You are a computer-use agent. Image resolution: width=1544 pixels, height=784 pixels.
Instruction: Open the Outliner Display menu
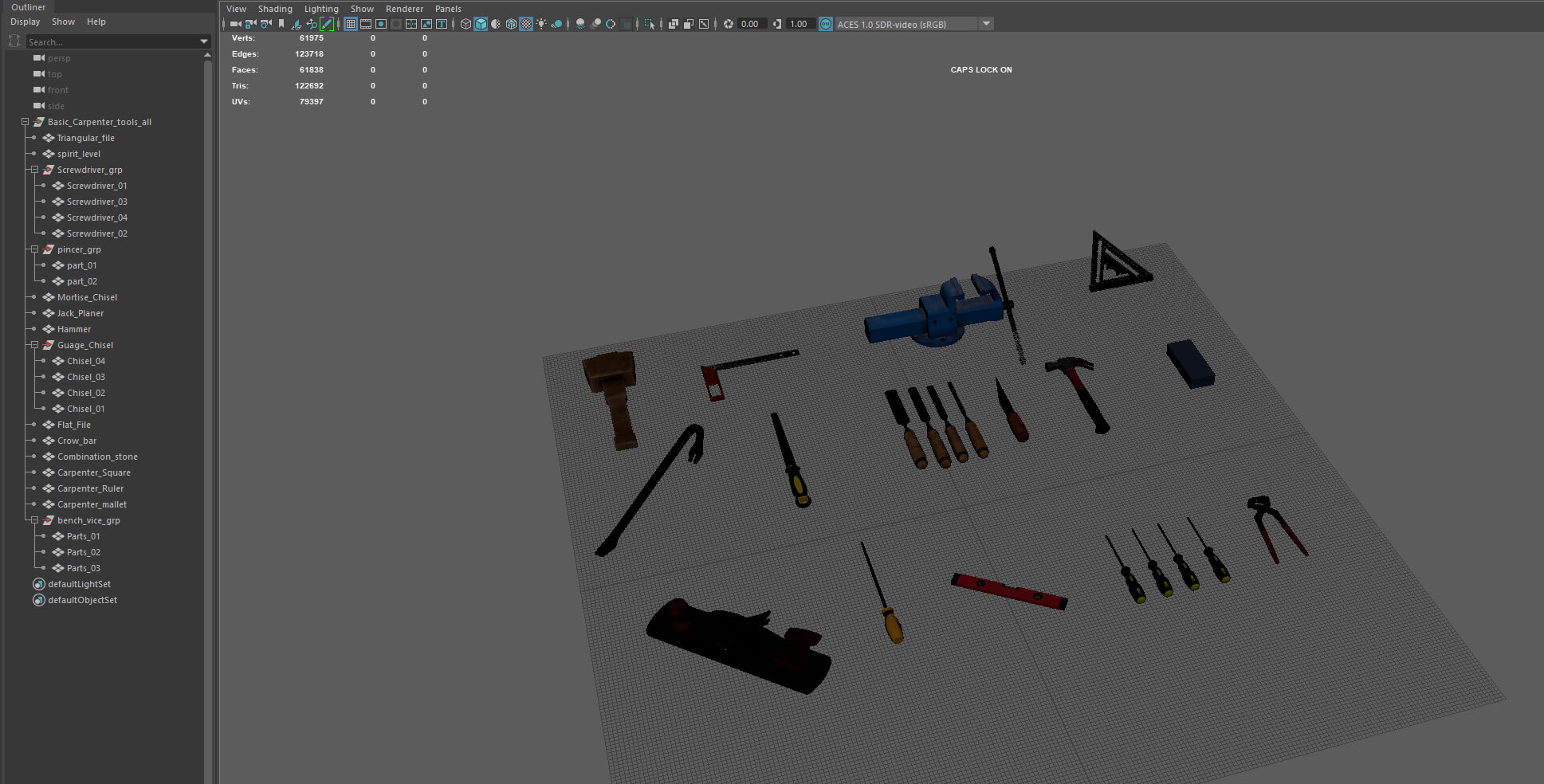pos(25,22)
